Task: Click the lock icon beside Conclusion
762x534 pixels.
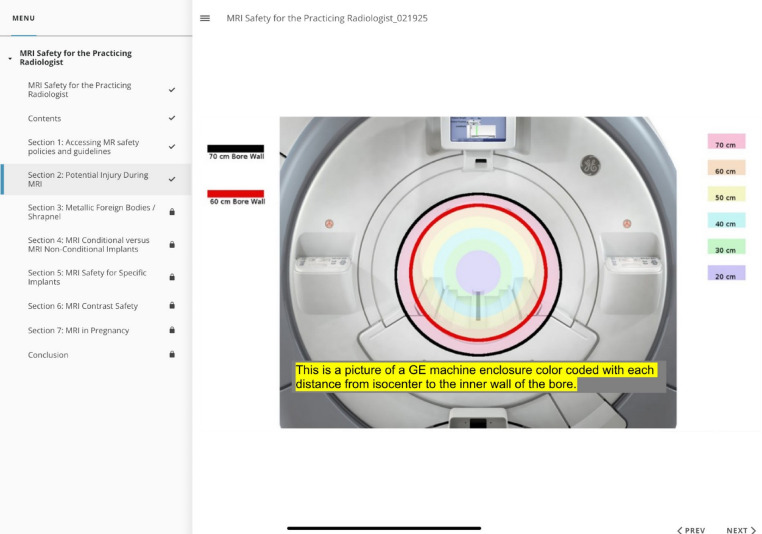Action: pyautogui.click(x=172, y=354)
